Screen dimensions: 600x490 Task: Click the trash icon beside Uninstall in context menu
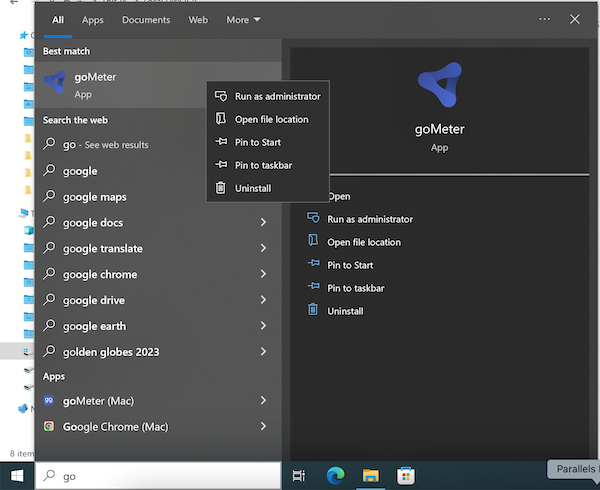[221, 188]
